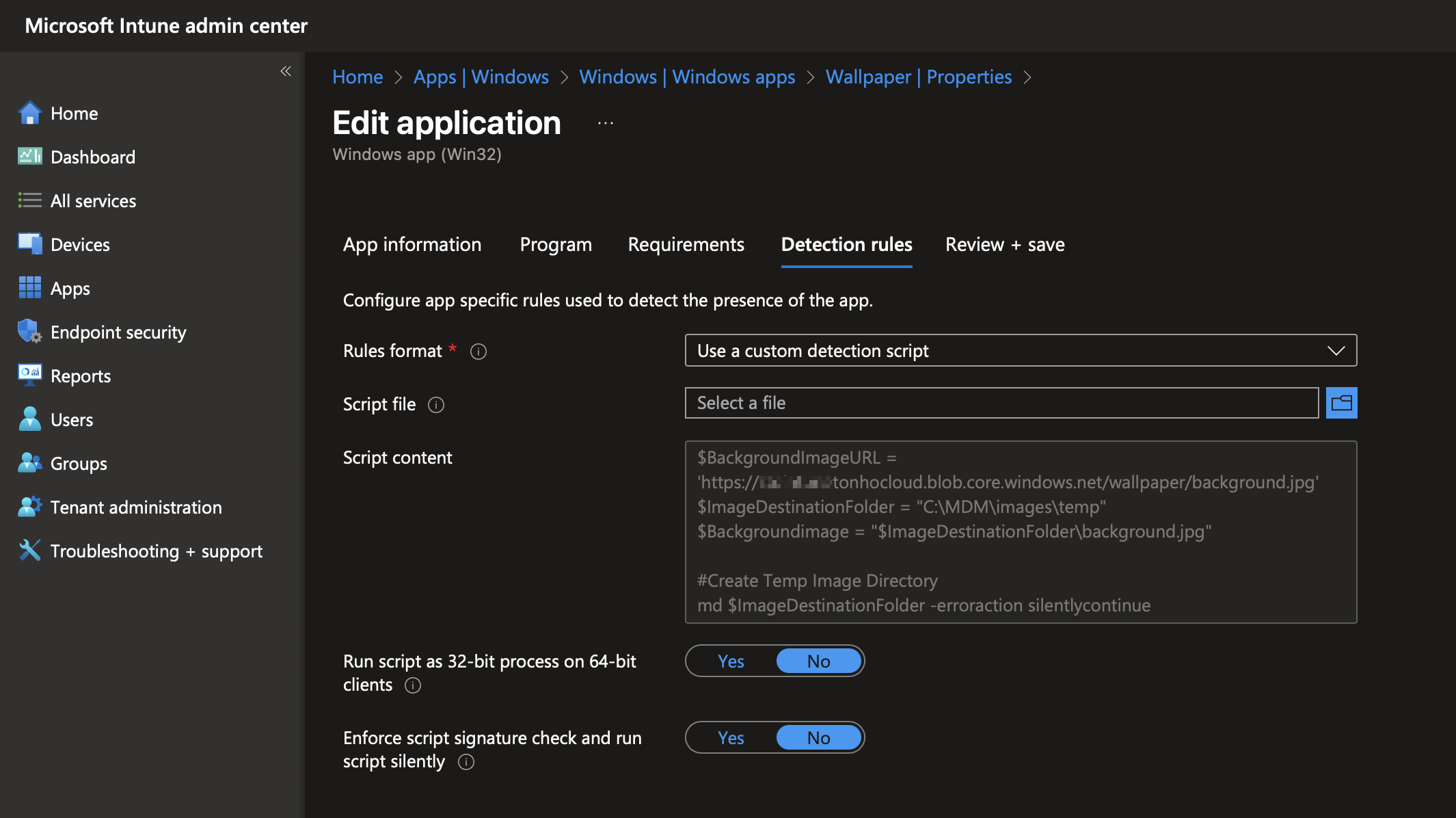1456x818 pixels.
Task: Click the All services list icon
Action: pyautogui.click(x=29, y=200)
